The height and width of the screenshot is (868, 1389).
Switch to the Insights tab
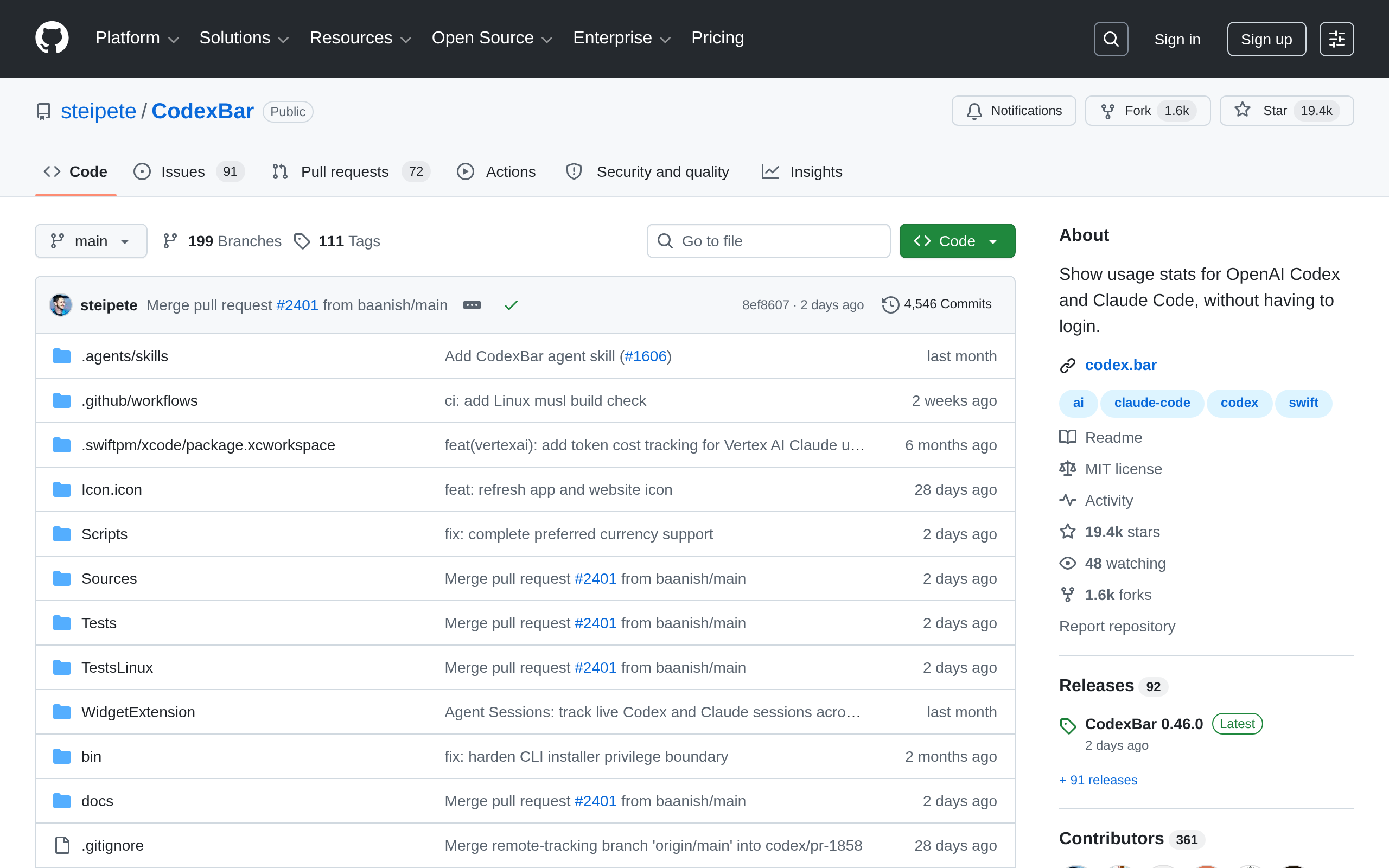pos(802,171)
